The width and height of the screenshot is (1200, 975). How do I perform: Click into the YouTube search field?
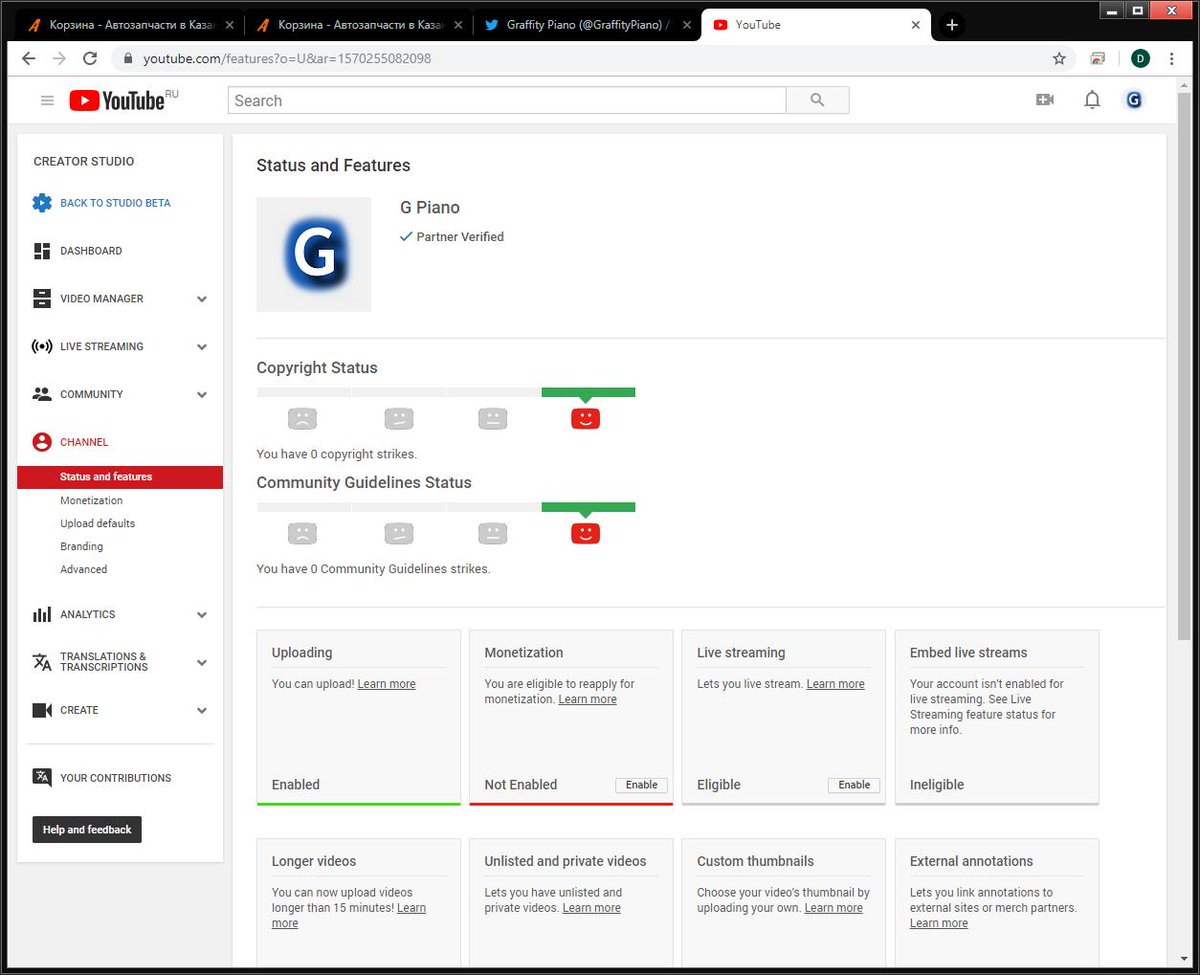tap(507, 100)
